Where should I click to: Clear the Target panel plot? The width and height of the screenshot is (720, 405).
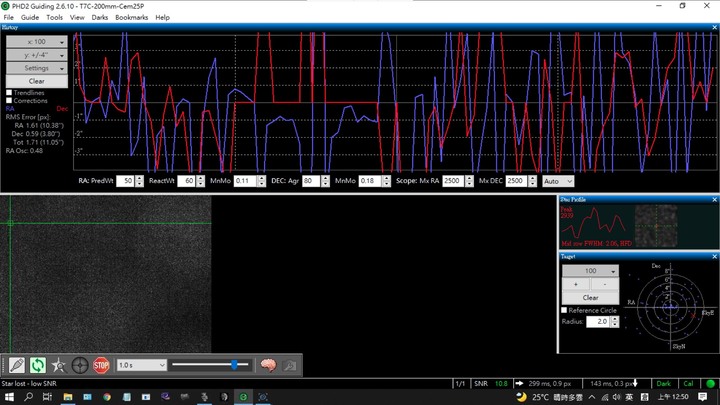tap(591, 298)
